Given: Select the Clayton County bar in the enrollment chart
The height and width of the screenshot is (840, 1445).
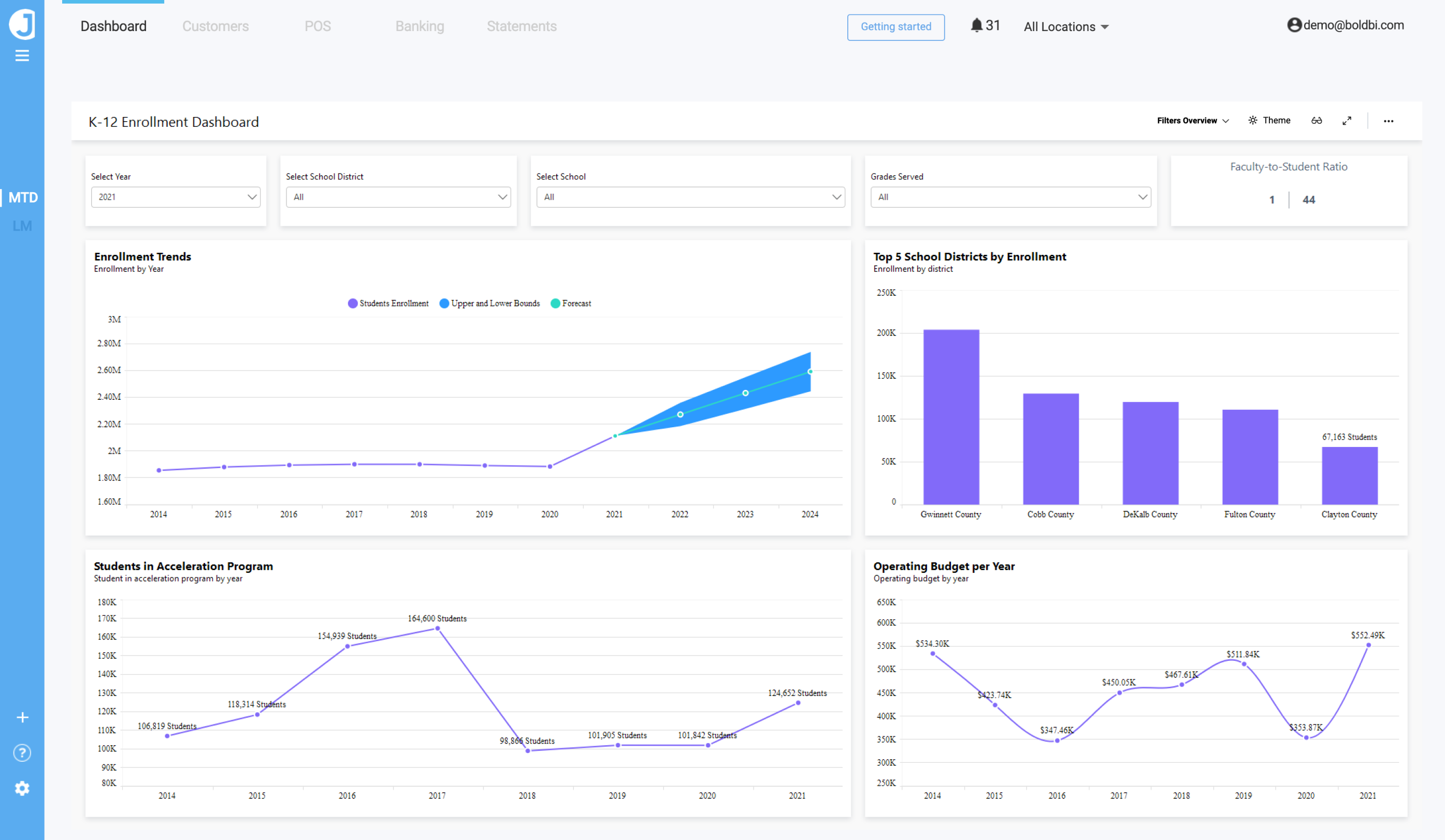Looking at the screenshot, I should tap(1349, 476).
